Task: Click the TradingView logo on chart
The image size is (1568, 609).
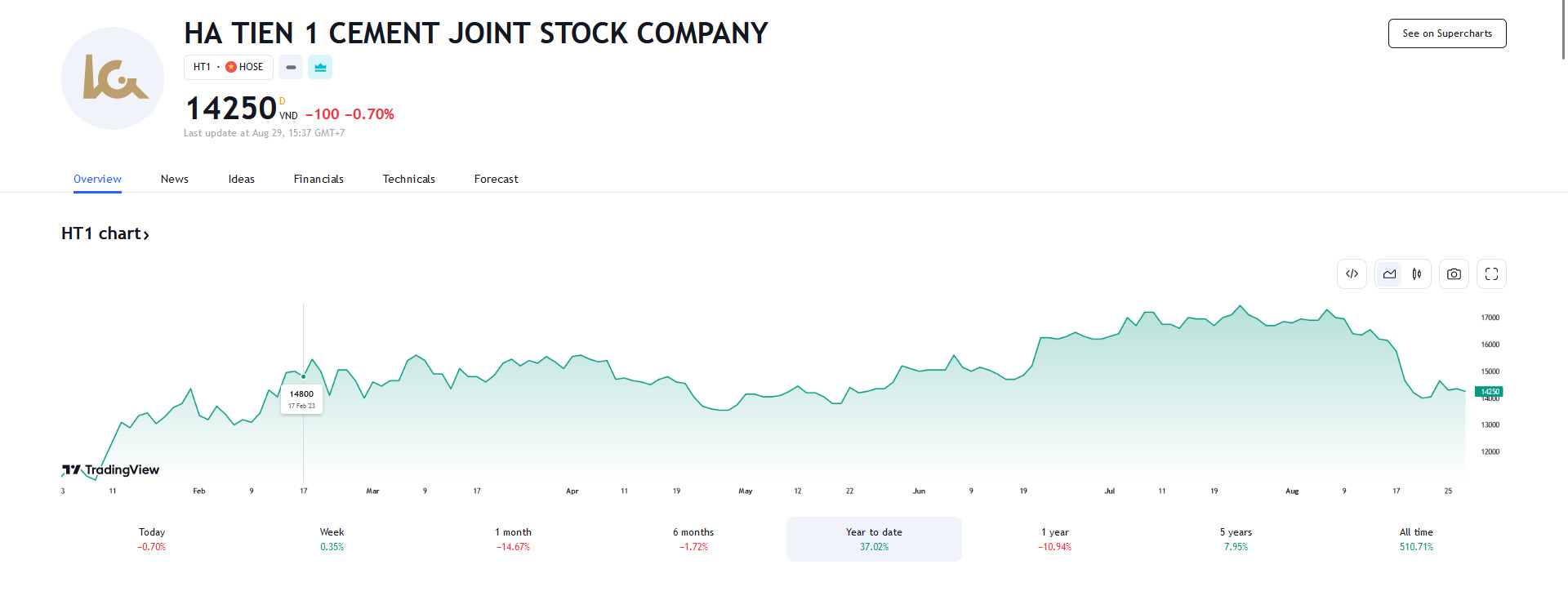Action: [111, 469]
